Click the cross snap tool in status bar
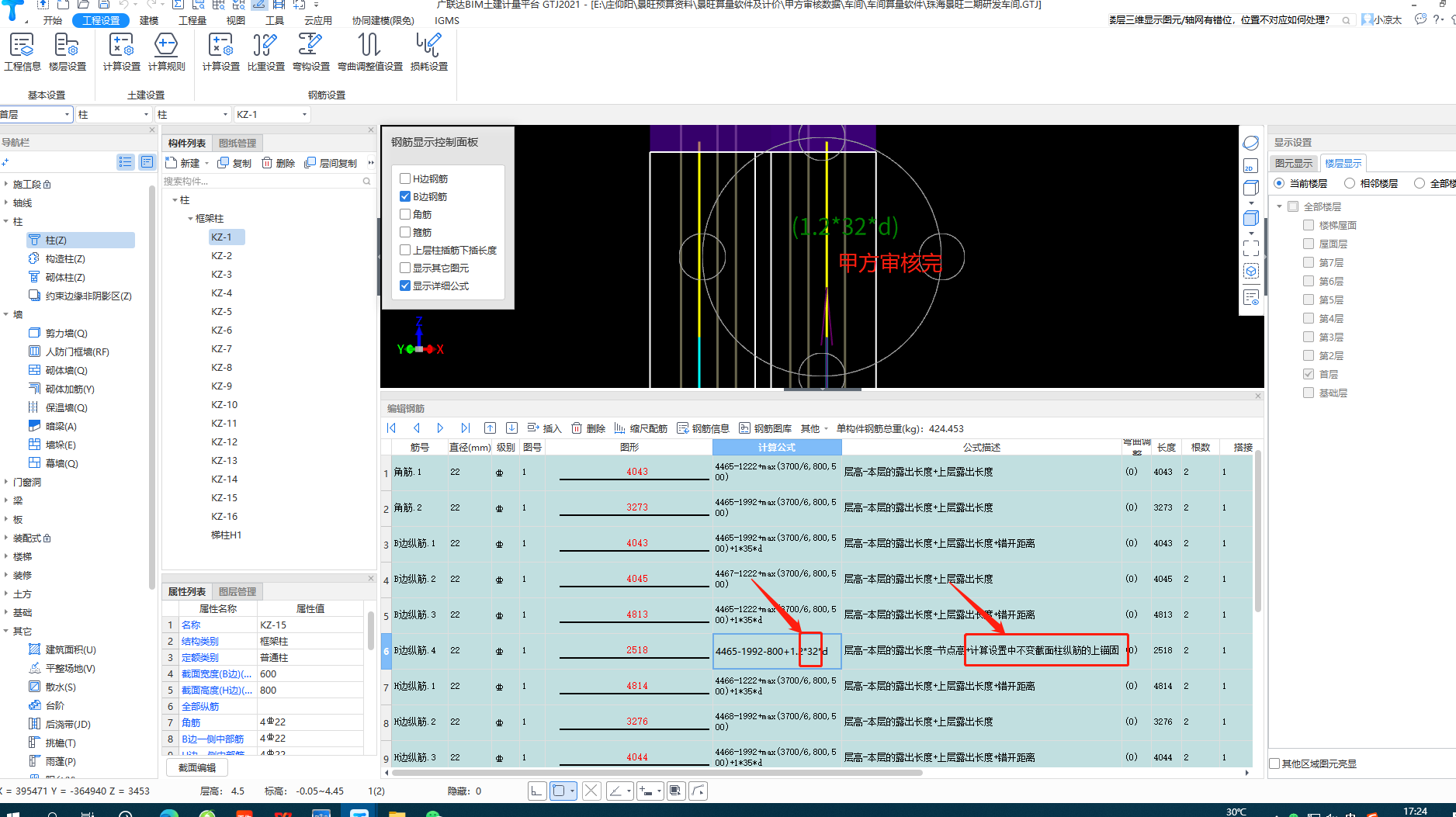Screen dimensions: 1456x817 (x=591, y=791)
